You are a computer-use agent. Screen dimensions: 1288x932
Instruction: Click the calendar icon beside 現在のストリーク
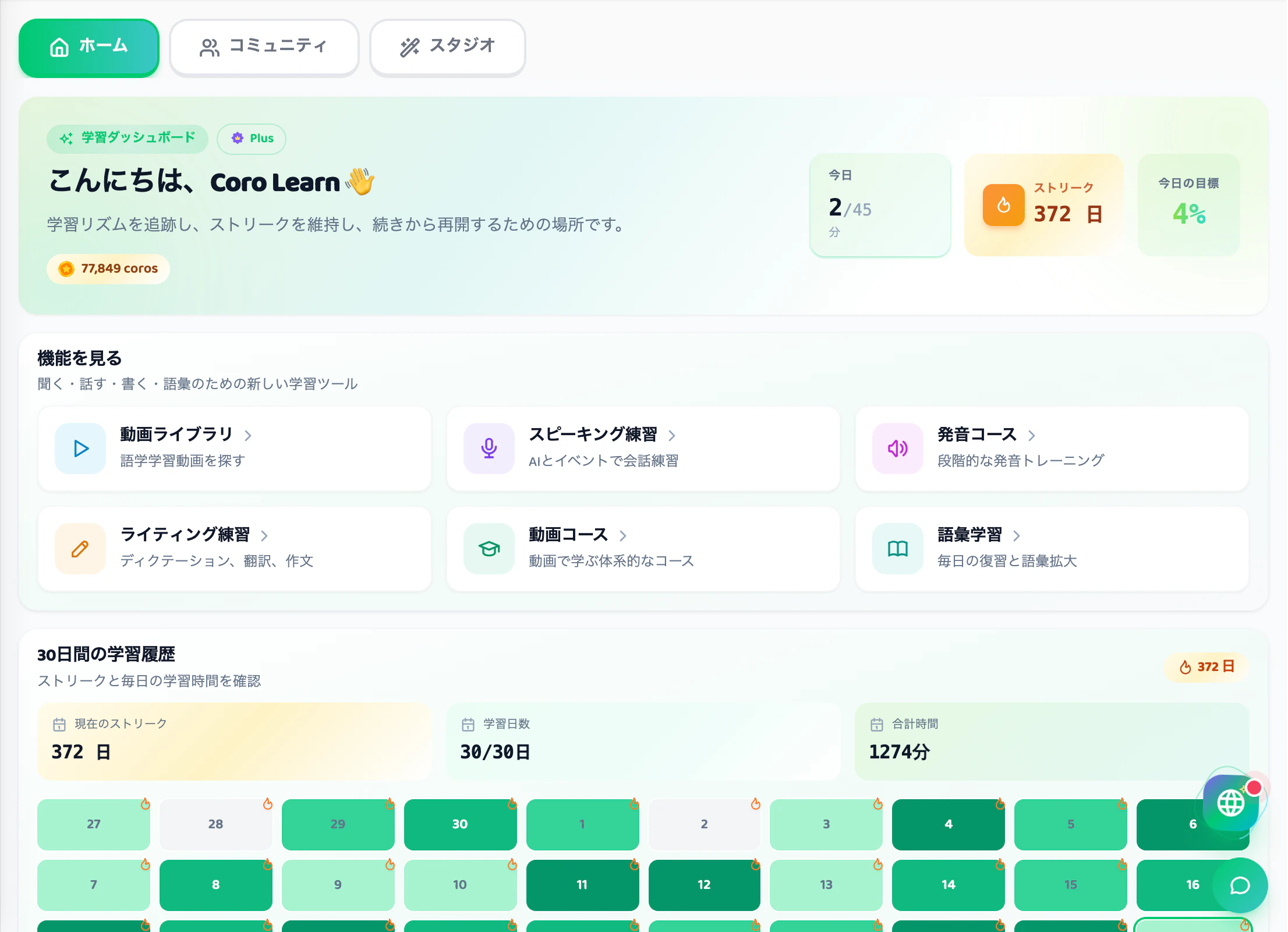[x=59, y=724]
